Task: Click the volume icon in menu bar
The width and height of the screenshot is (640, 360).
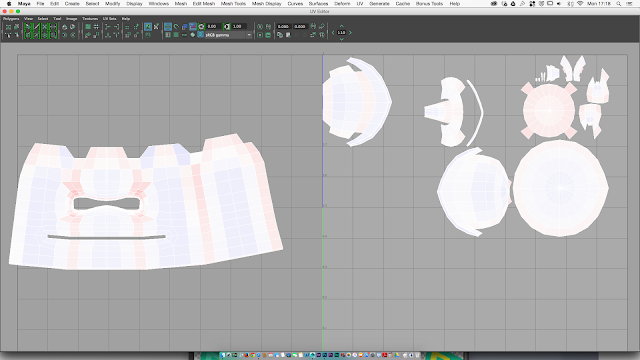Action: point(559,4)
